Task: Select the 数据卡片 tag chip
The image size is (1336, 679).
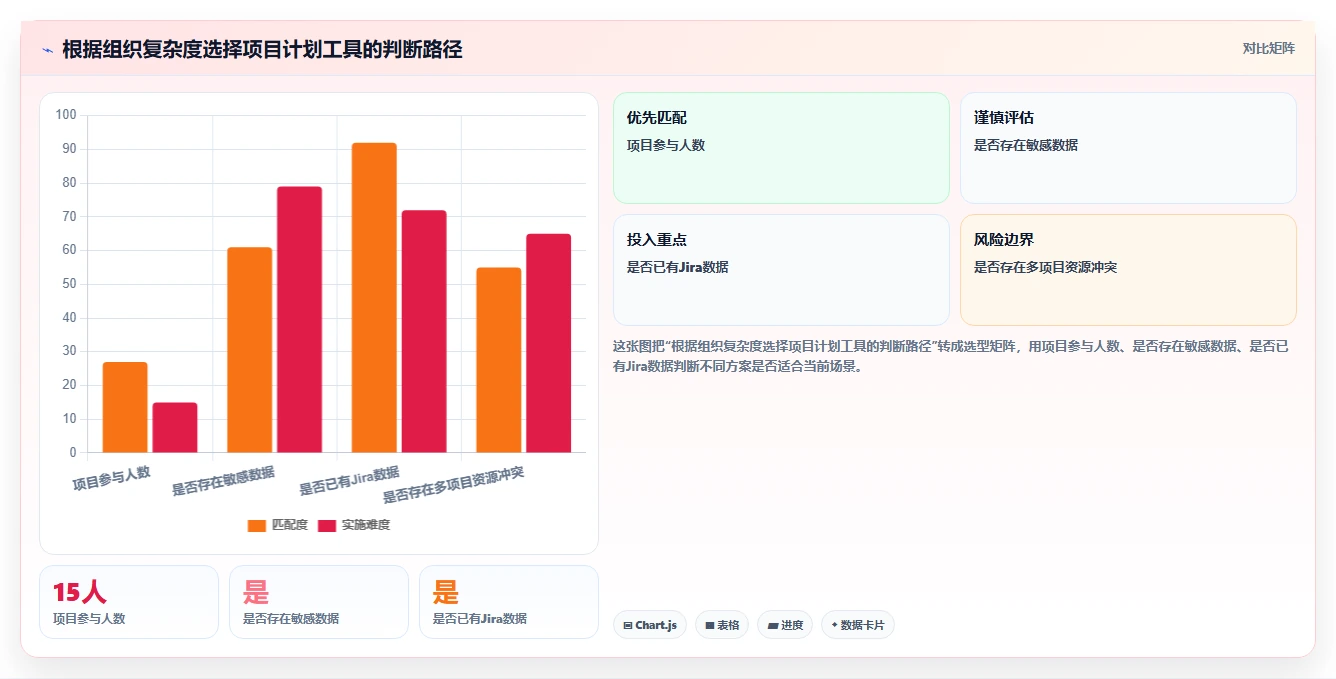Action: 857,625
